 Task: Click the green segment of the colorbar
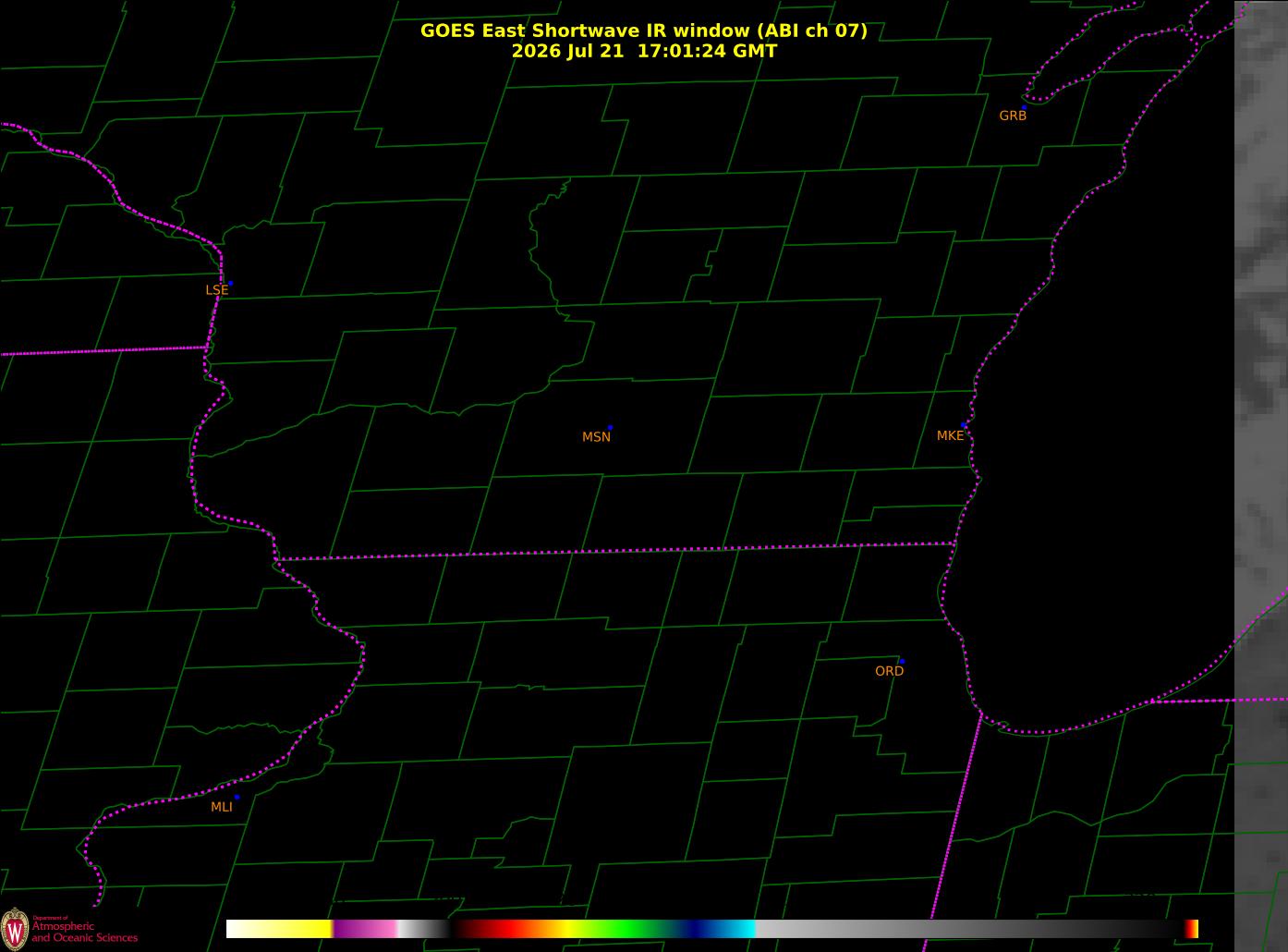coord(628,929)
